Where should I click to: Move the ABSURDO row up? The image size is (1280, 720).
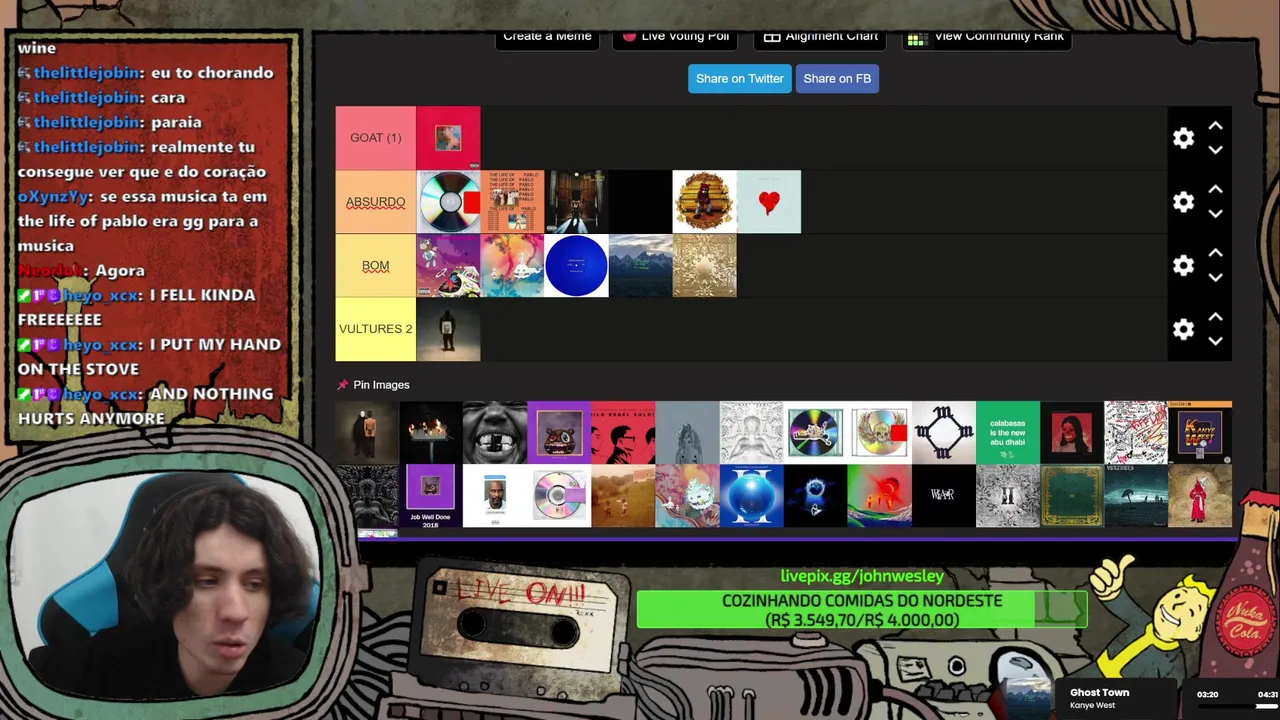click(x=1215, y=190)
